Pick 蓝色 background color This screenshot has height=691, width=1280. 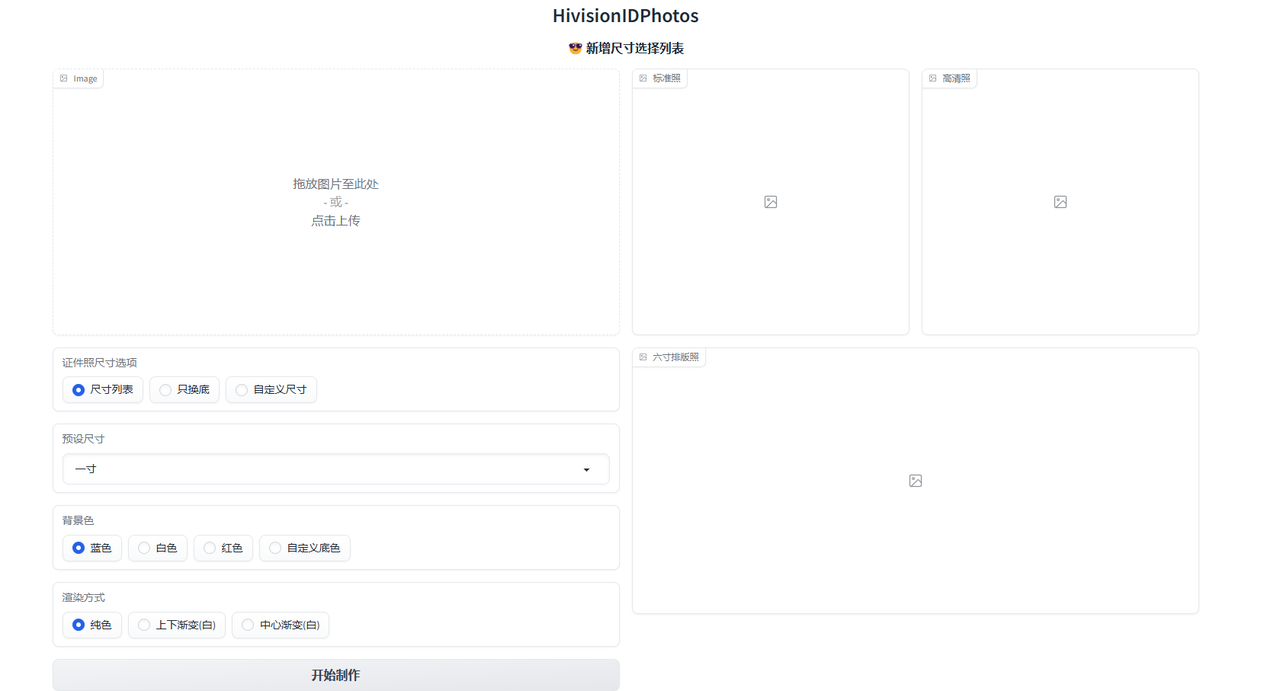point(79,548)
